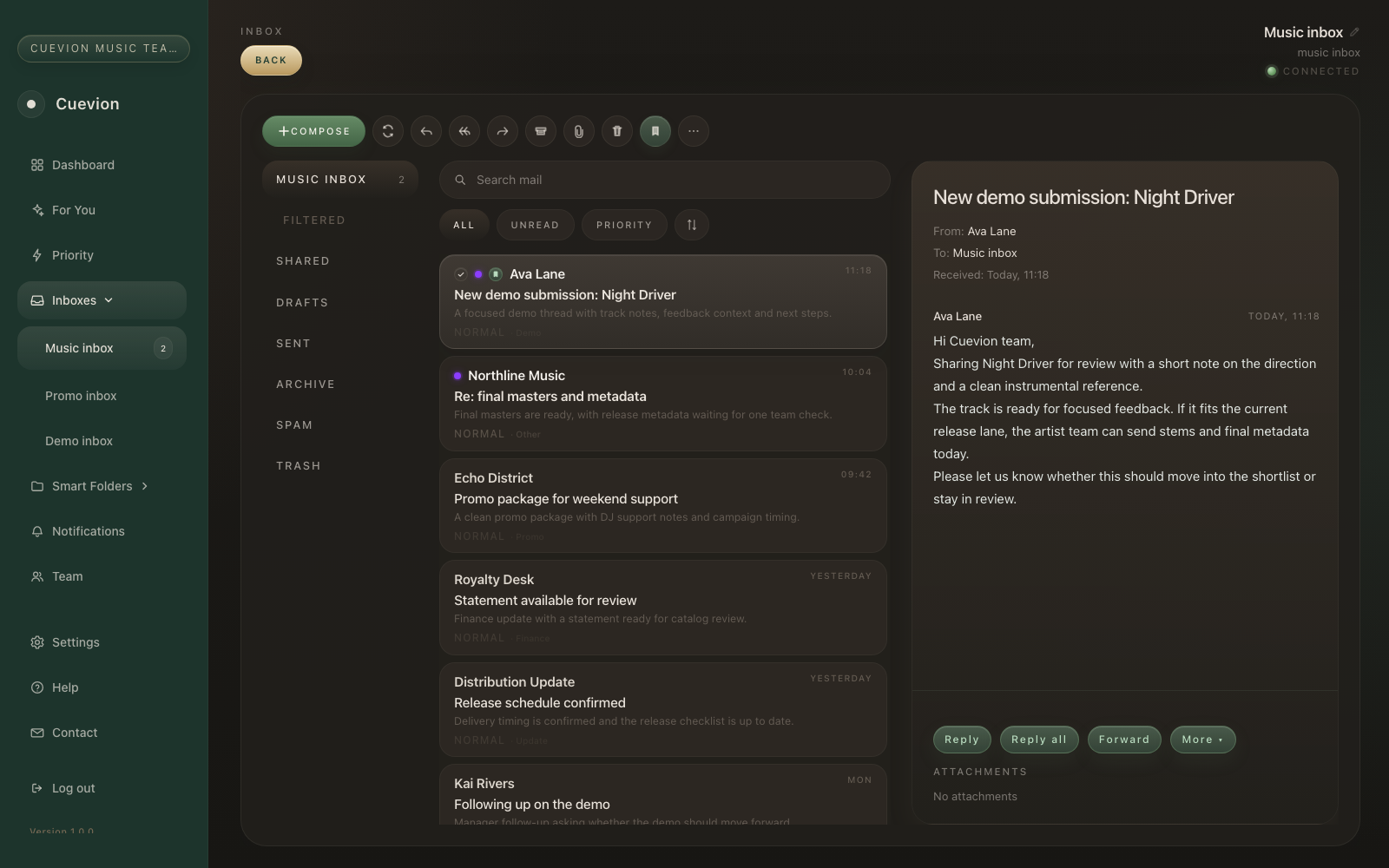
Task: Click the Forward button in the message
Action: point(1124,740)
